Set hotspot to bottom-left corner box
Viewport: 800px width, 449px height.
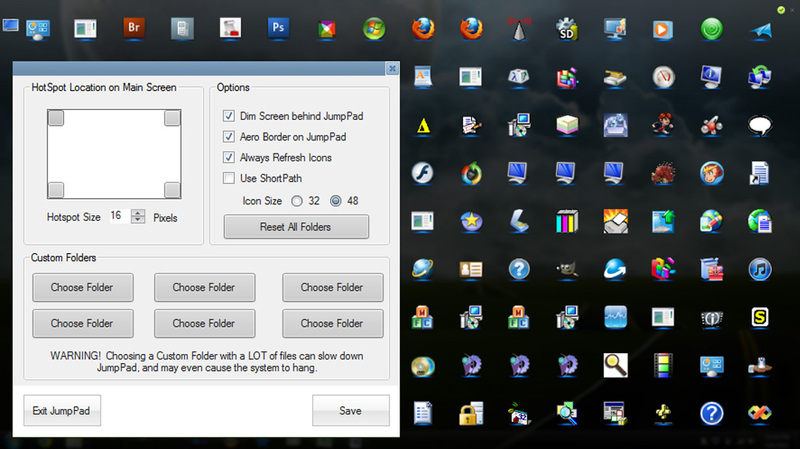(x=56, y=190)
